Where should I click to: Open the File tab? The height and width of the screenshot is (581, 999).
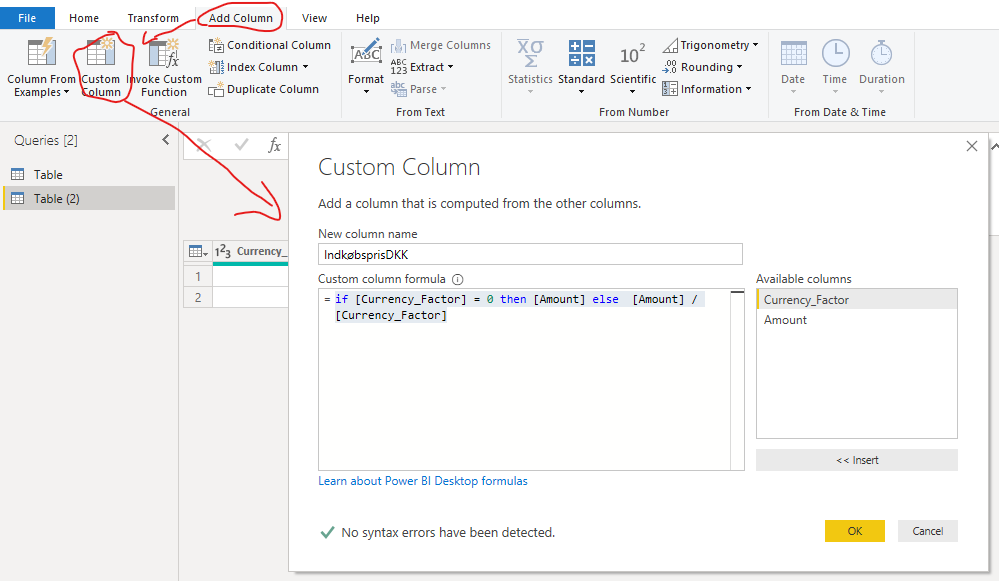[27, 18]
